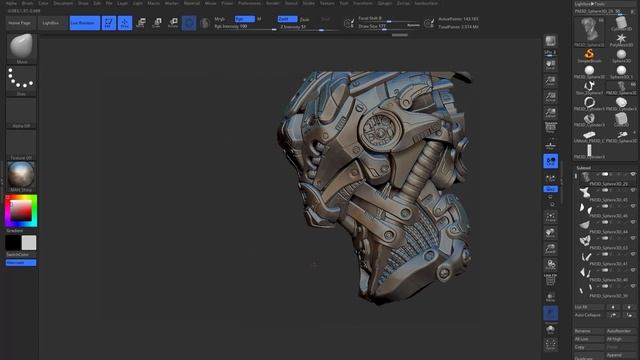Collapse the Subtool panel header

pyautogui.click(x=583, y=167)
